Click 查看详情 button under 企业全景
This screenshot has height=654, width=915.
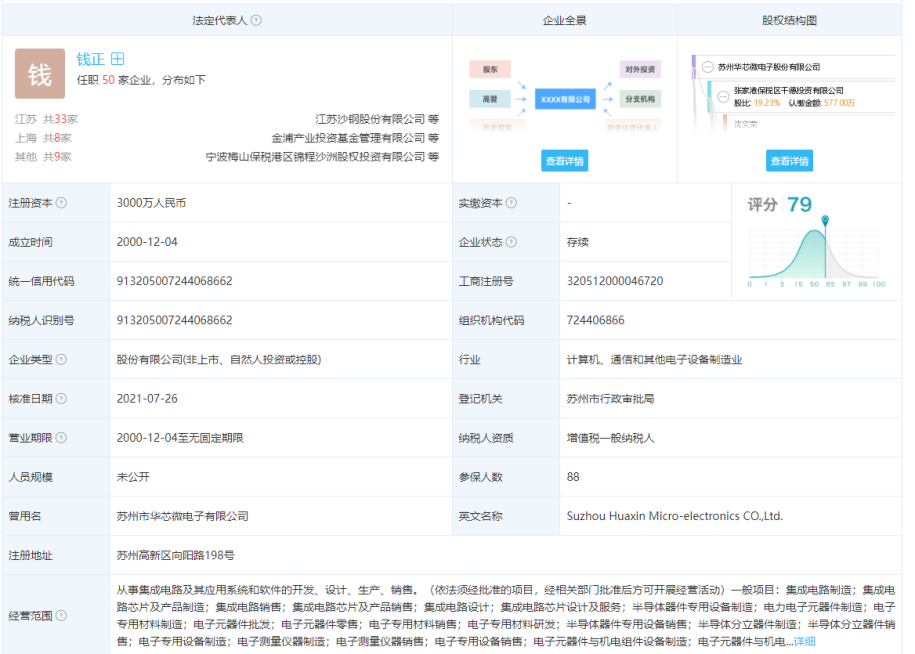pyautogui.click(x=564, y=161)
